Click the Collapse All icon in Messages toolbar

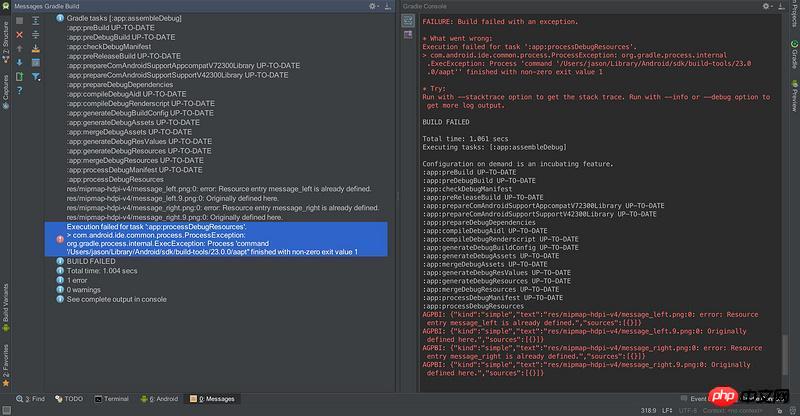pos(36,35)
